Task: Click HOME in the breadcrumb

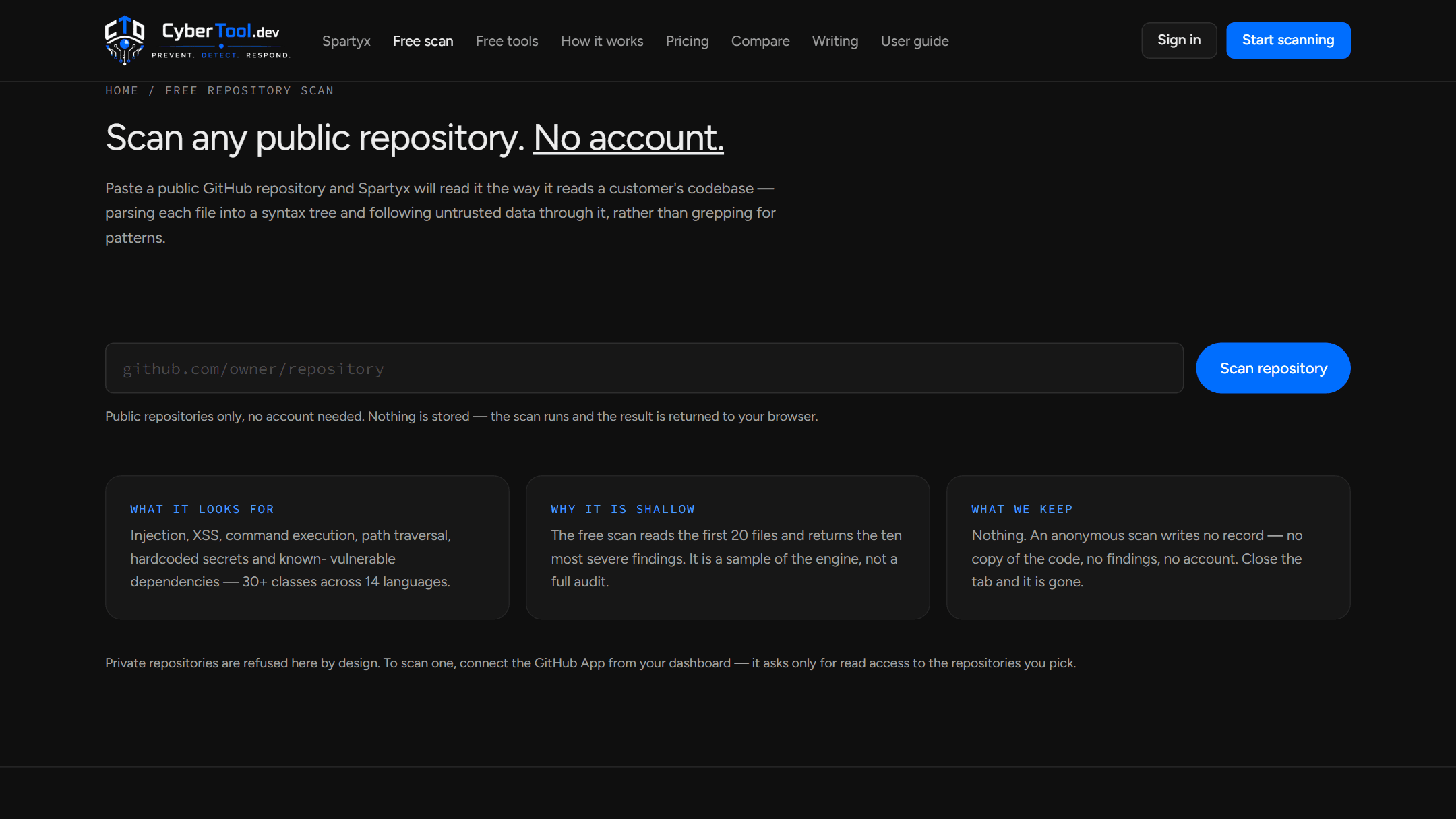Action: click(x=121, y=90)
